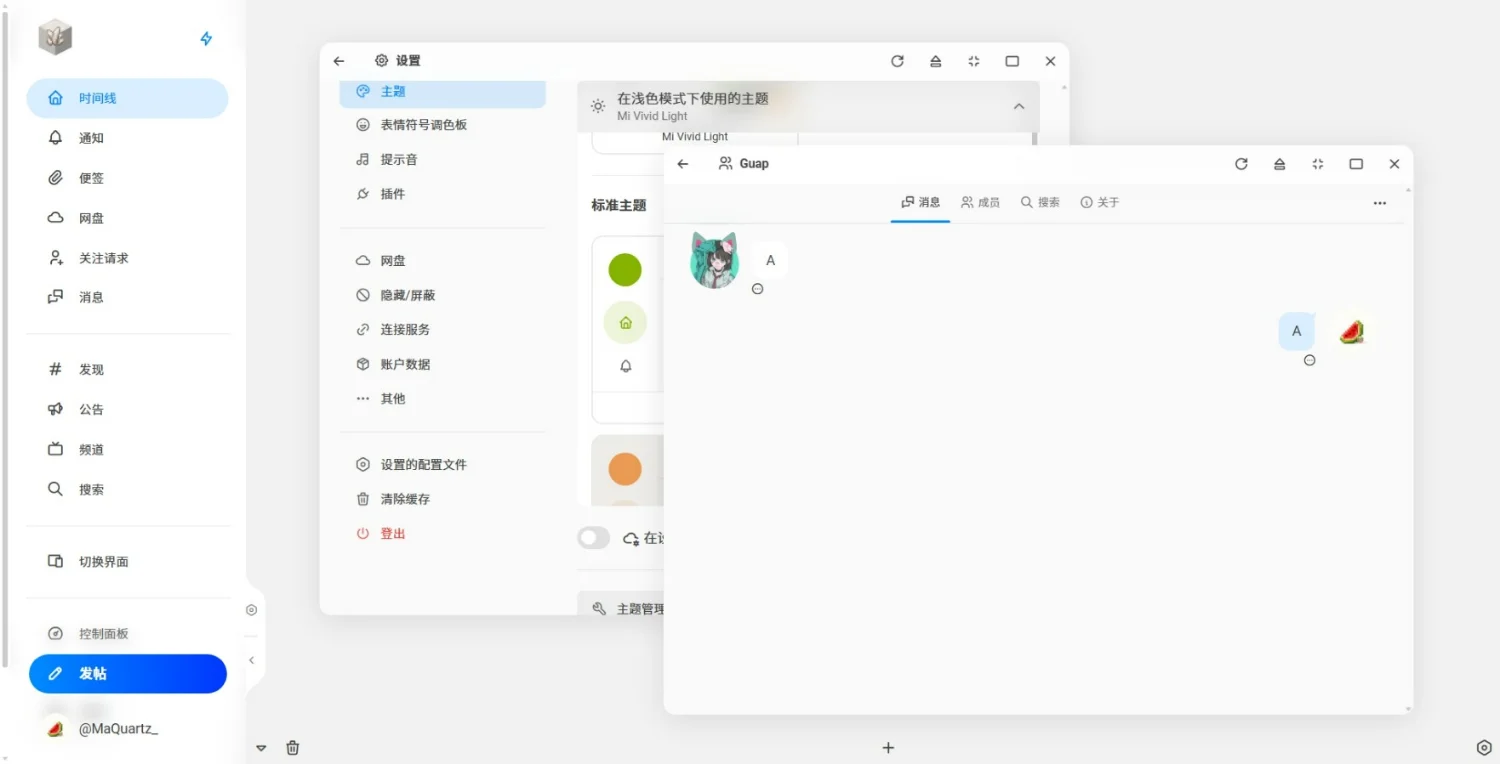
Task: Open 隐藏/屏蔽 mute and block settings
Action: tap(443, 295)
